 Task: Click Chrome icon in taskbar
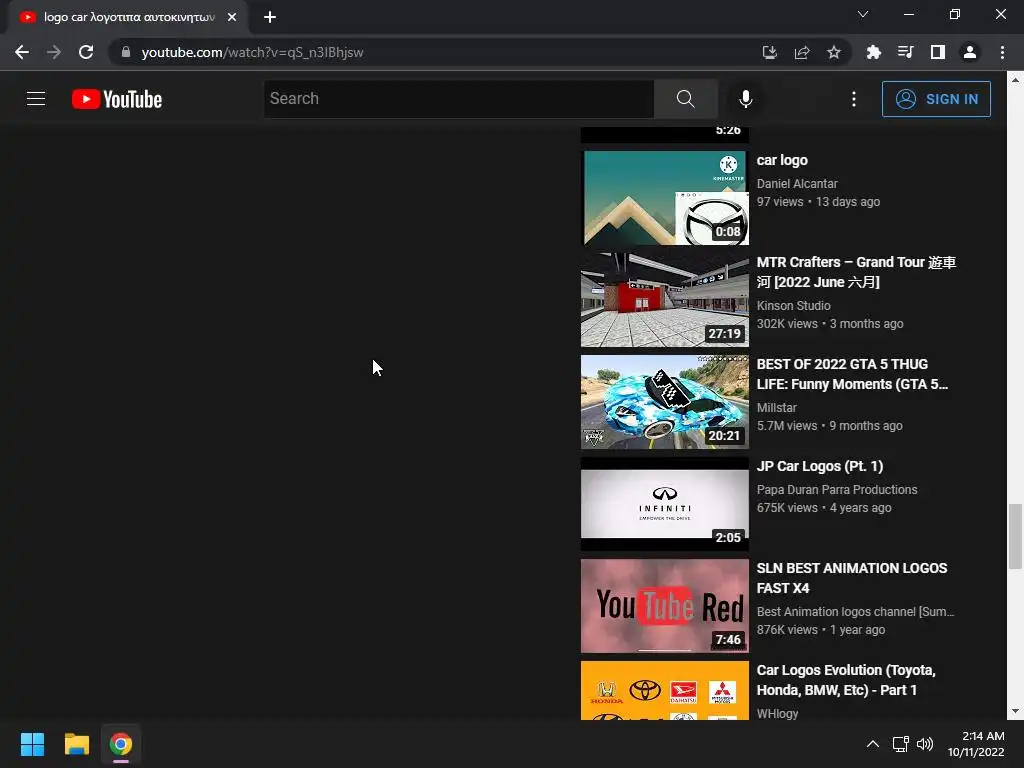121,744
